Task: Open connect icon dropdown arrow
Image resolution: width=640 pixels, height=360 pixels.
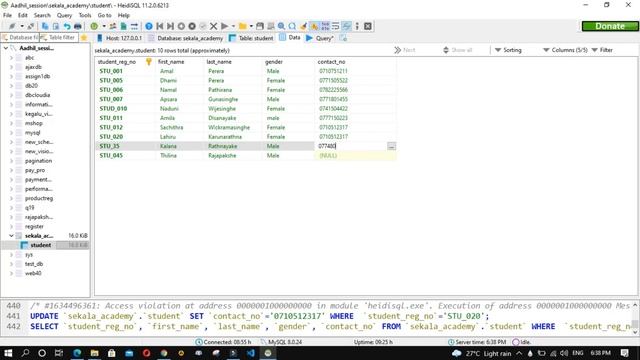Action: [22, 26]
